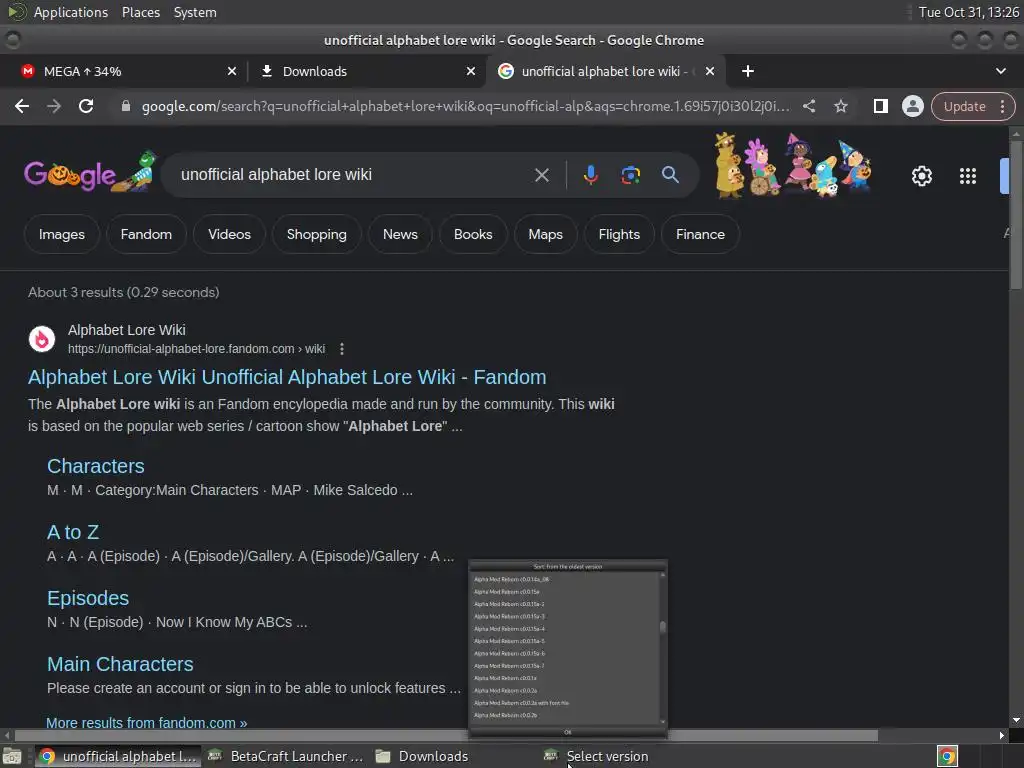Image resolution: width=1024 pixels, height=768 pixels.
Task: Filter results by Shopping
Action: tap(317, 234)
